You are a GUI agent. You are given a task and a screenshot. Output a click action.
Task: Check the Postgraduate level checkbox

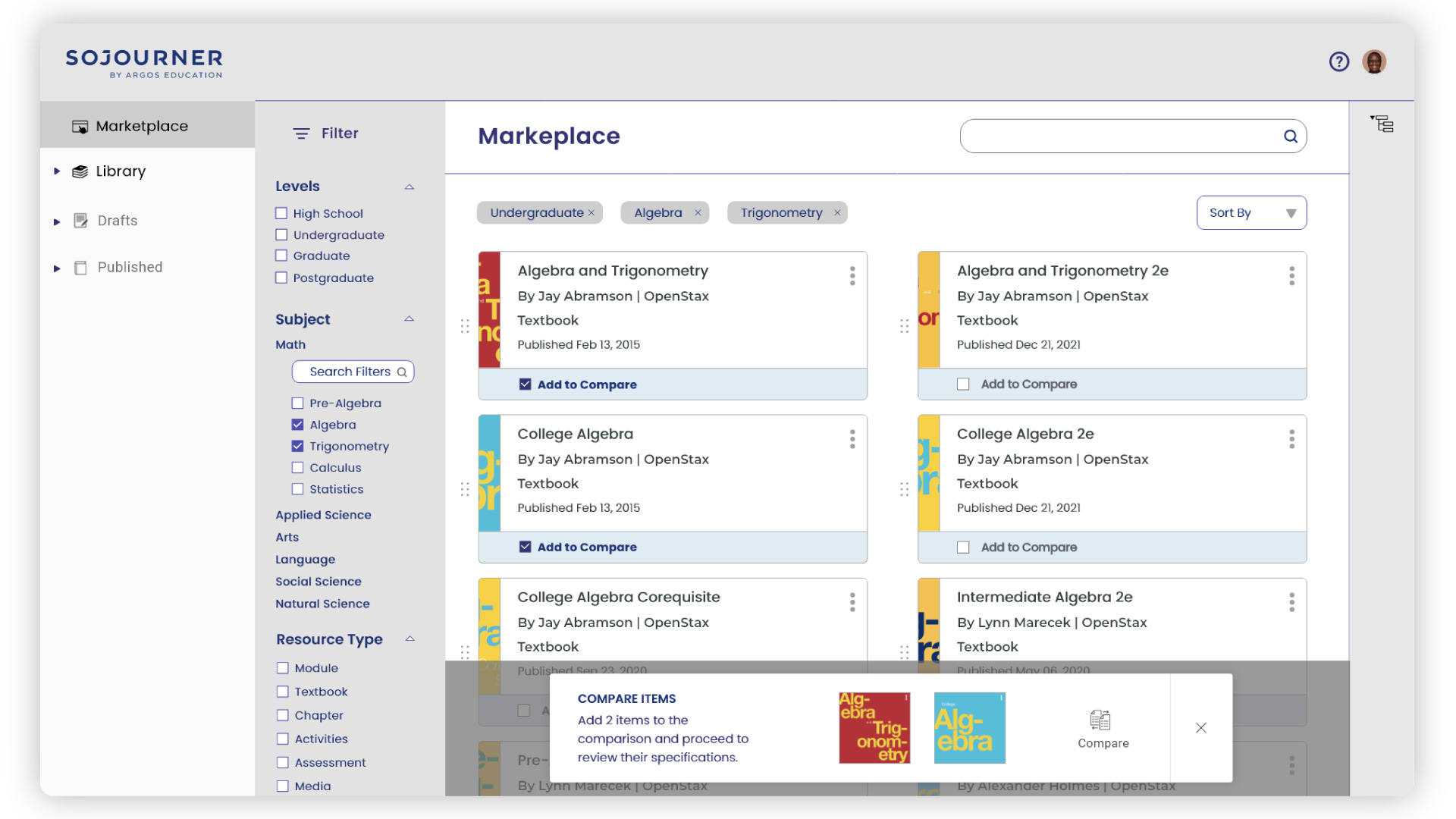click(x=281, y=278)
